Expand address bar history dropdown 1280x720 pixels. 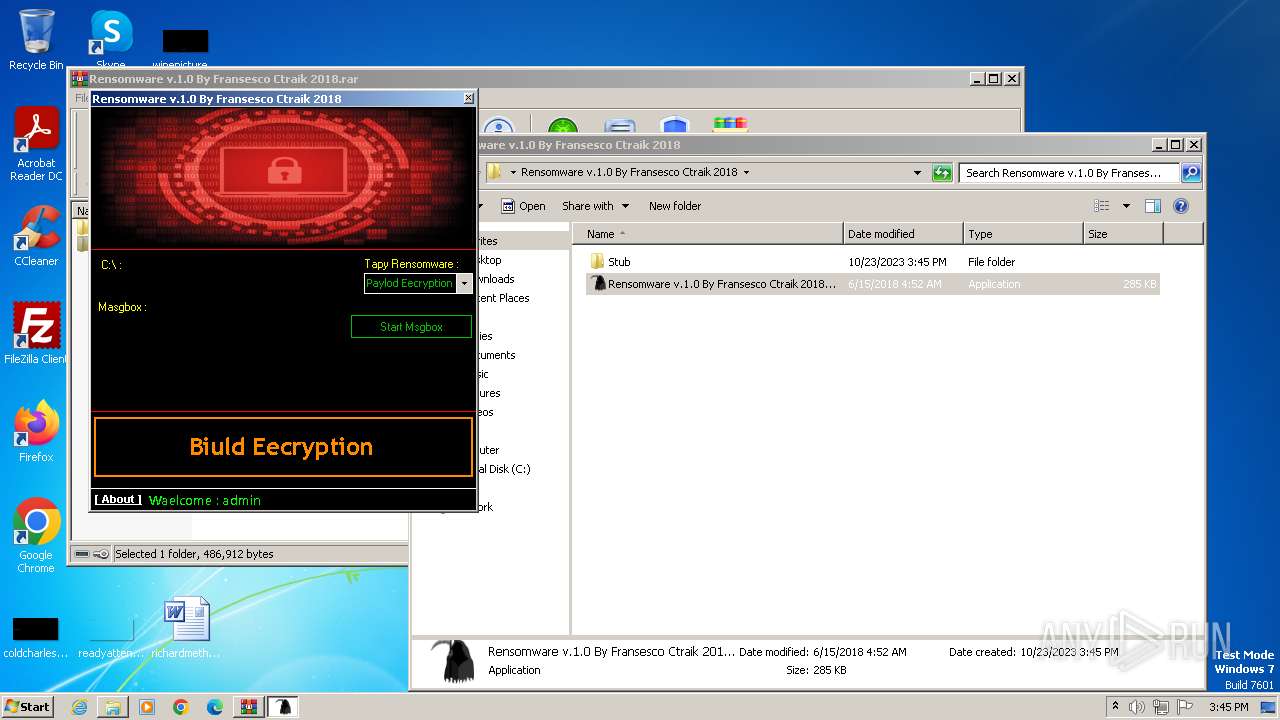pyautogui.click(x=917, y=173)
